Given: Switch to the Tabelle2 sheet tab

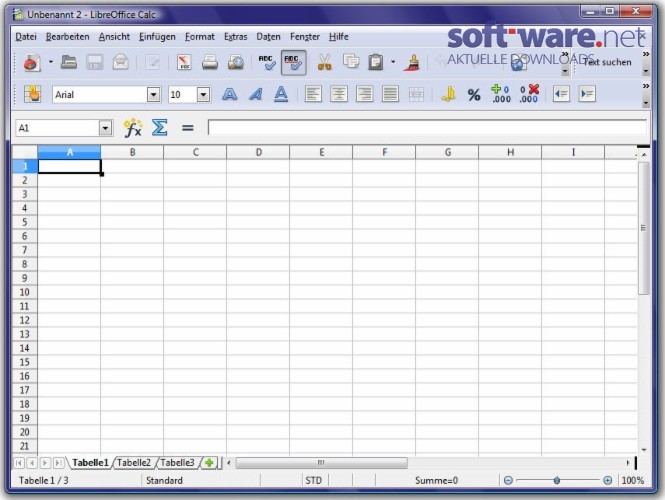Looking at the screenshot, I should point(134,462).
